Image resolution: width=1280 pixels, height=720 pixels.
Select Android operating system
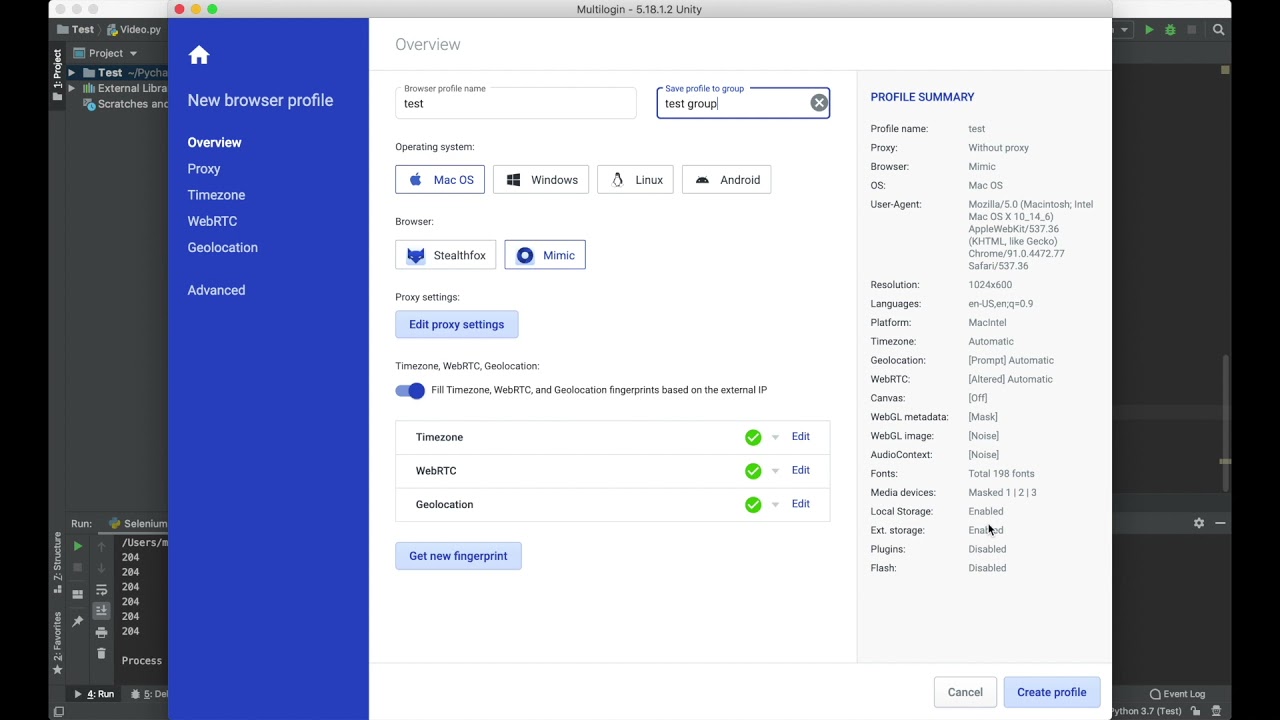pos(726,180)
